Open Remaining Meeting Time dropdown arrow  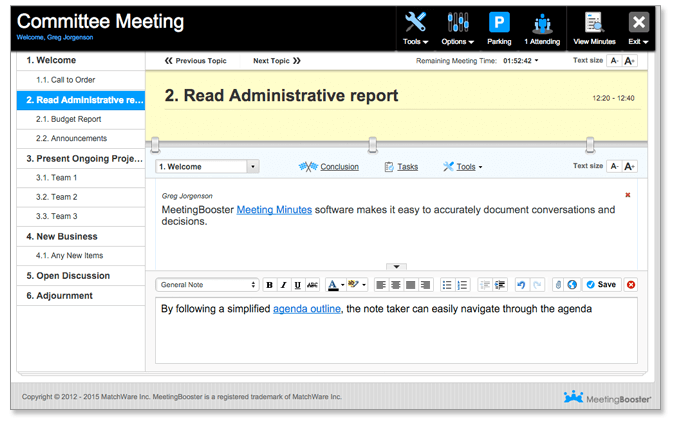537,61
